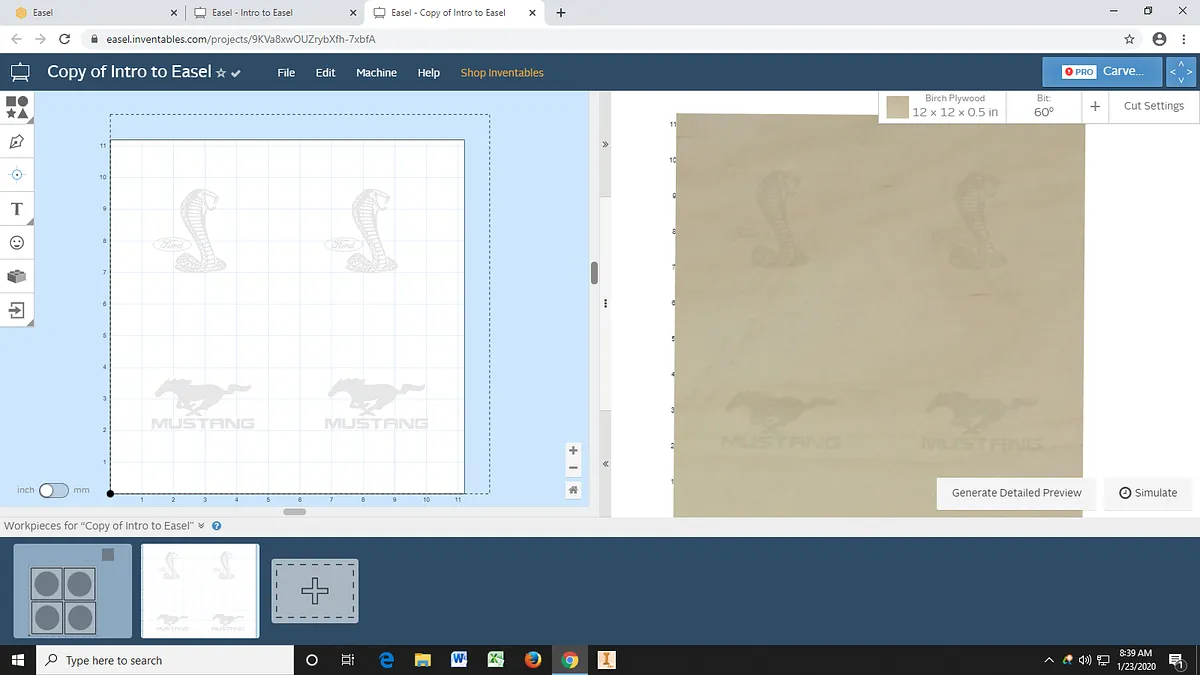This screenshot has height=675, width=1200.
Task: Select the drill point target tool
Action: 17,175
